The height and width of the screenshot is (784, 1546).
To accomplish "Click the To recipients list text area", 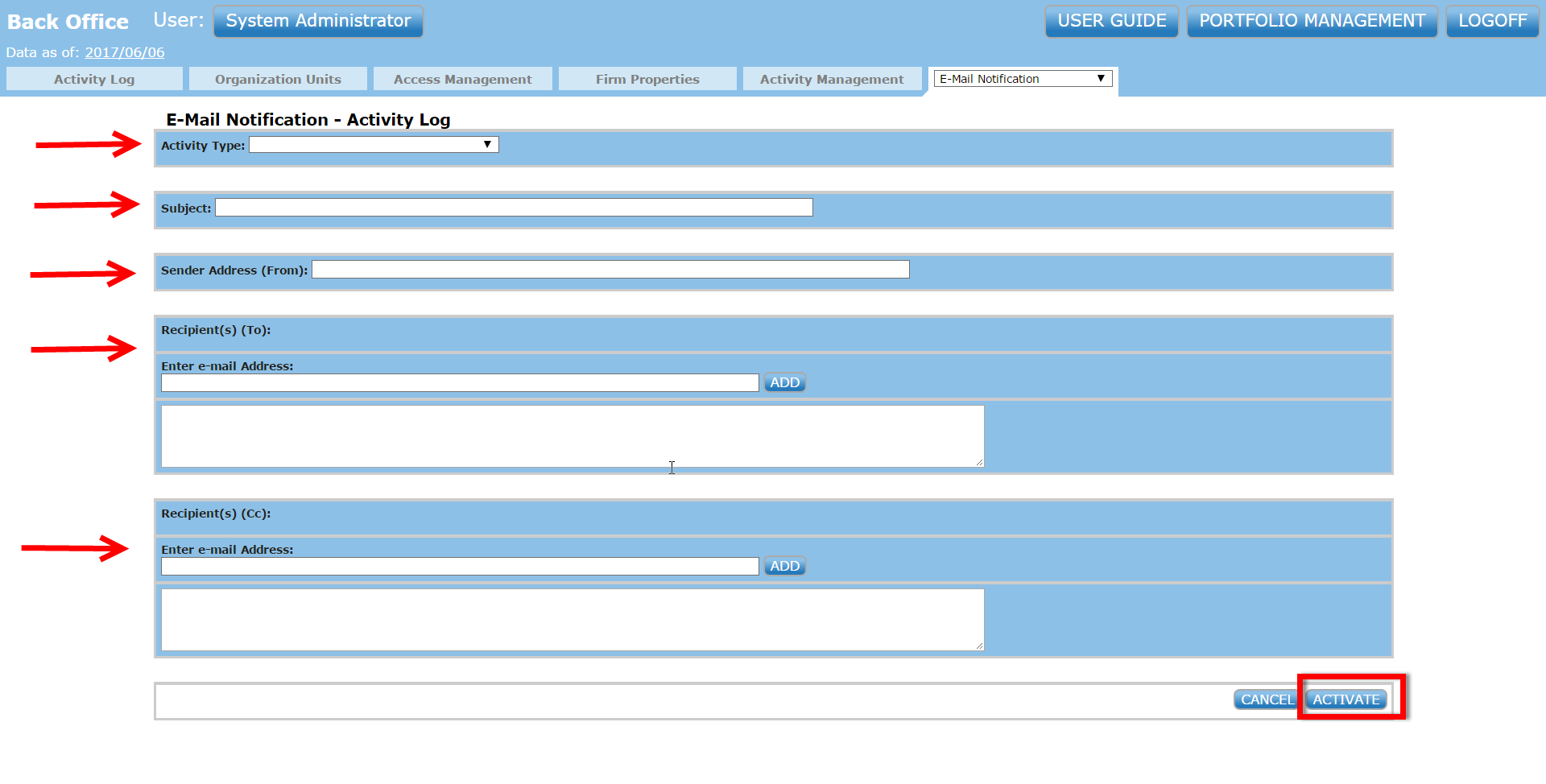I will (572, 435).
